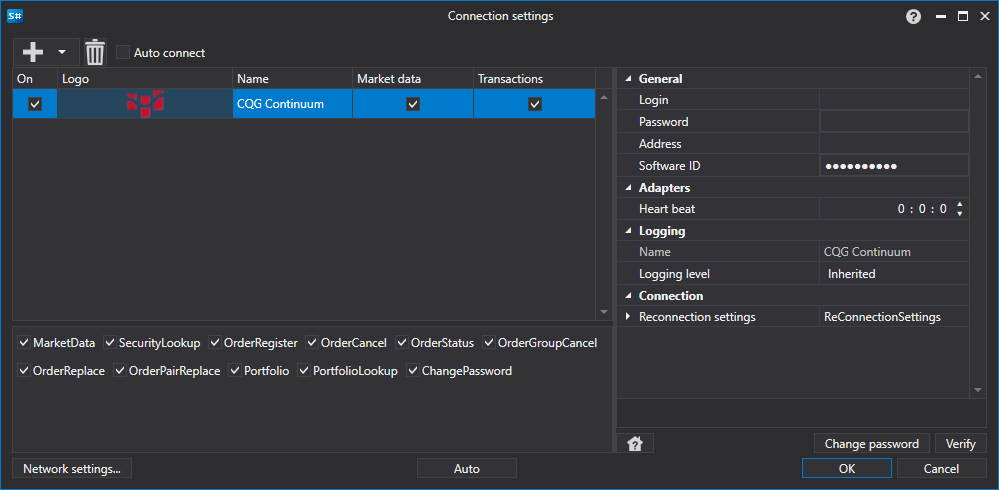Image resolution: width=999 pixels, height=490 pixels.
Task: Click the Cancel button
Action: (941, 469)
